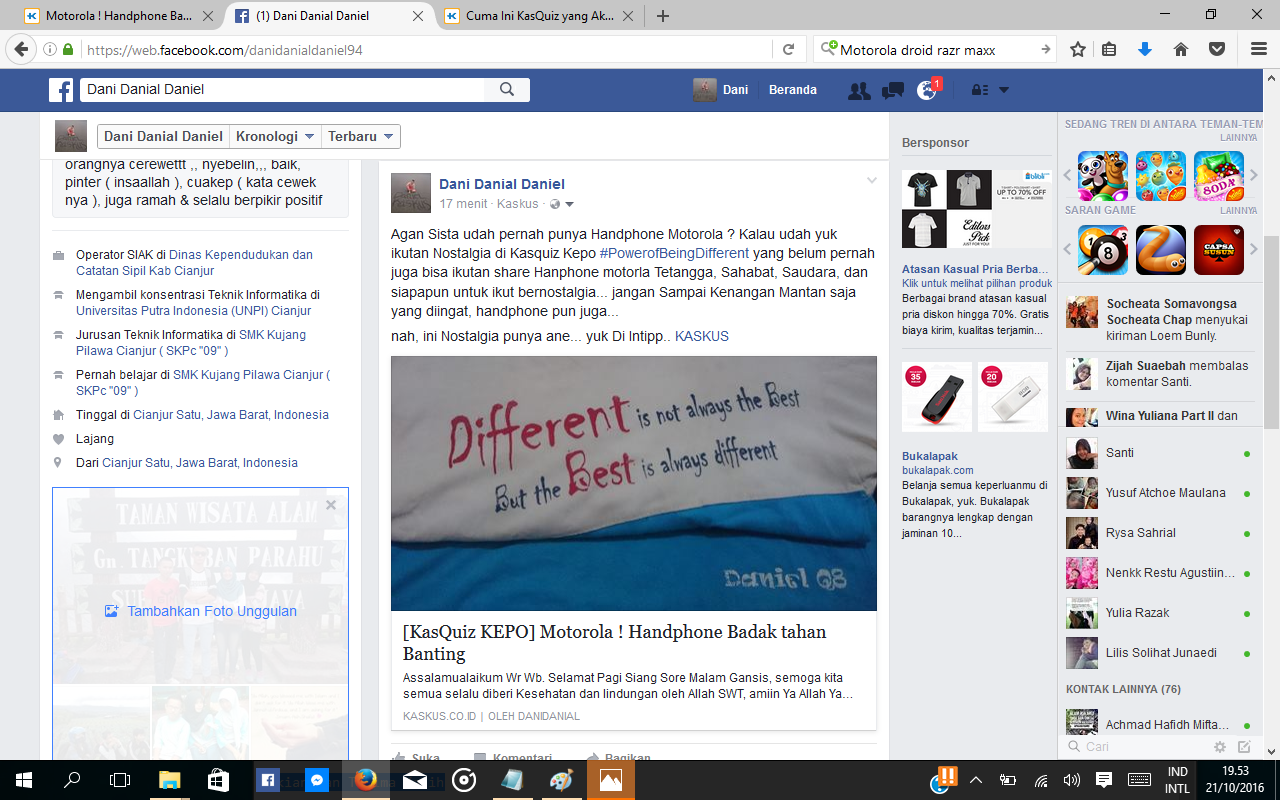This screenshot has width=1280, height=800.
Task: Open the Atasan Kasual Pria sponsored ad
Action: click(975, 269)
